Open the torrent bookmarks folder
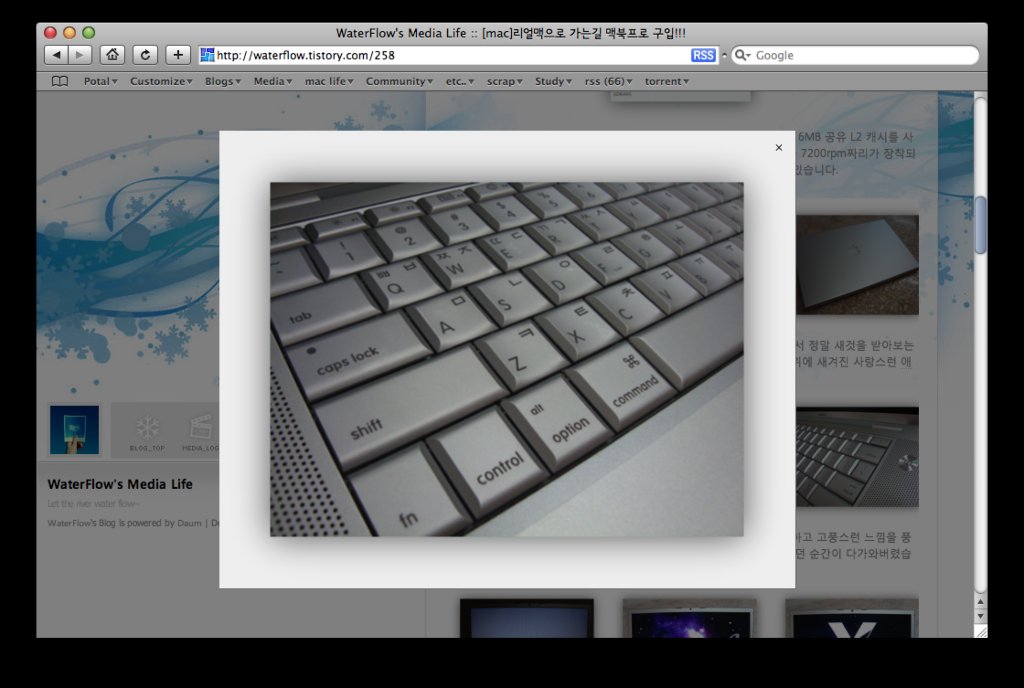Viewport: 1024px width, 688px height. pos(667,82)
